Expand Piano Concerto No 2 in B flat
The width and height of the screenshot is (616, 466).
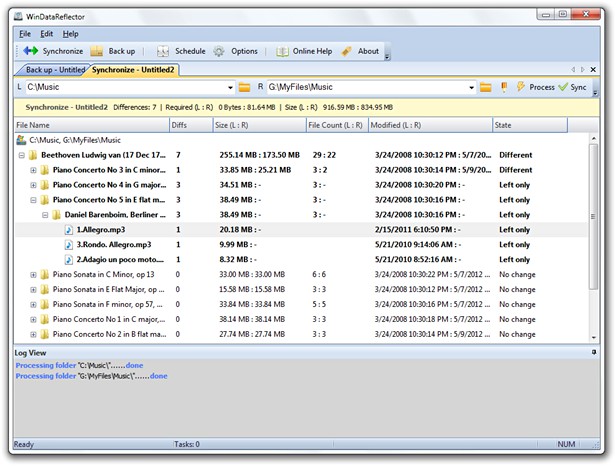pos(33,335)
